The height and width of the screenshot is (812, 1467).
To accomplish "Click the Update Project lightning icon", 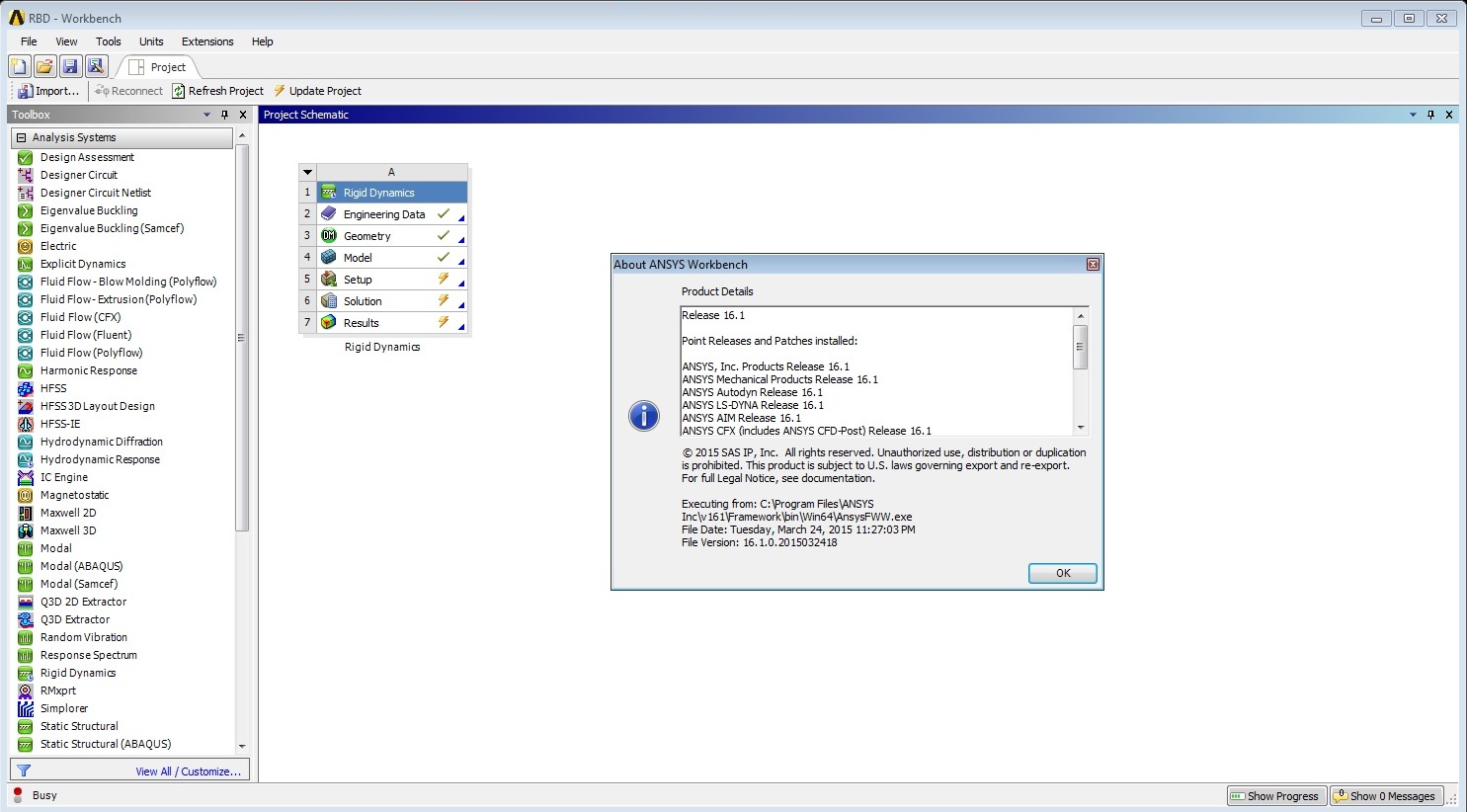I will (x=280, y=91).
